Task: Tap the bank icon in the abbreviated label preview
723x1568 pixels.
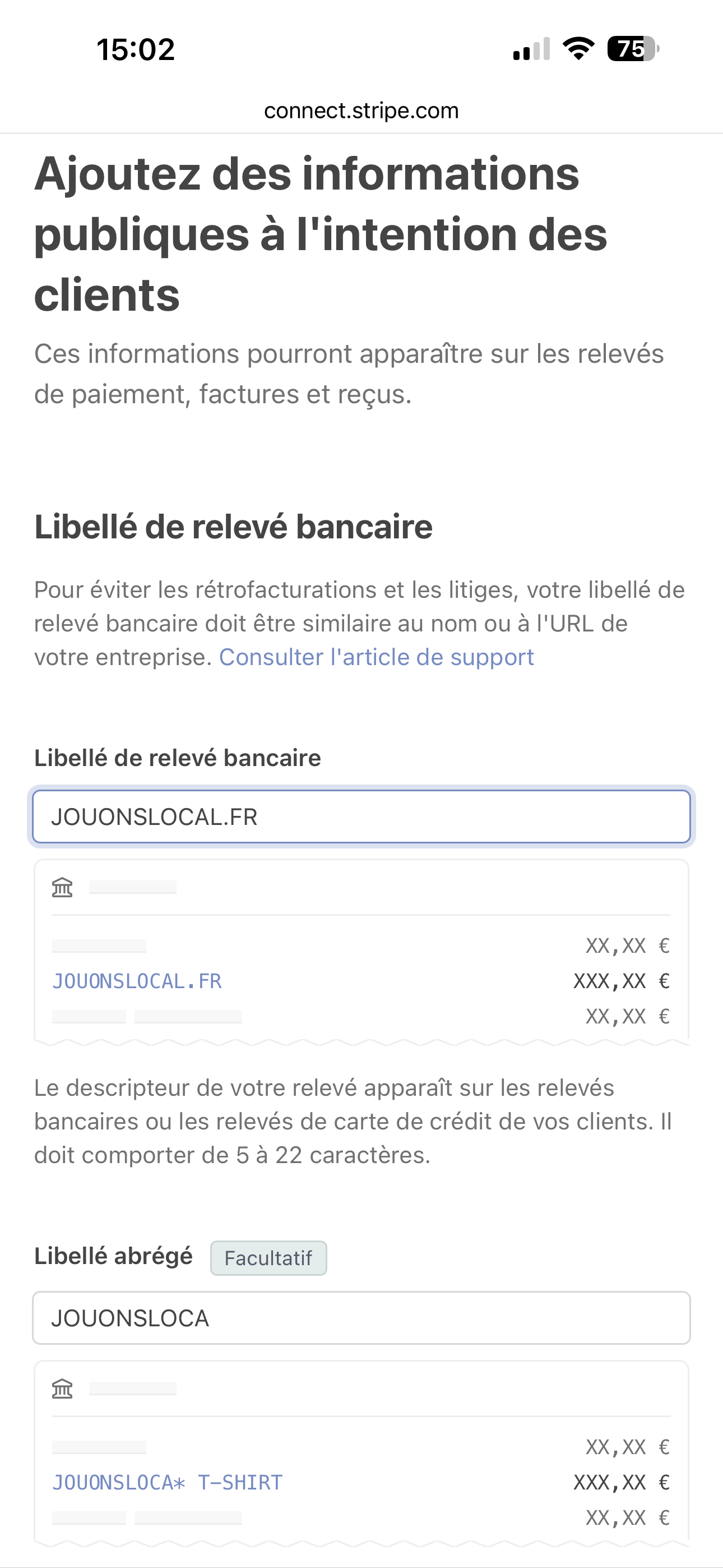Action: [62, 1389]
